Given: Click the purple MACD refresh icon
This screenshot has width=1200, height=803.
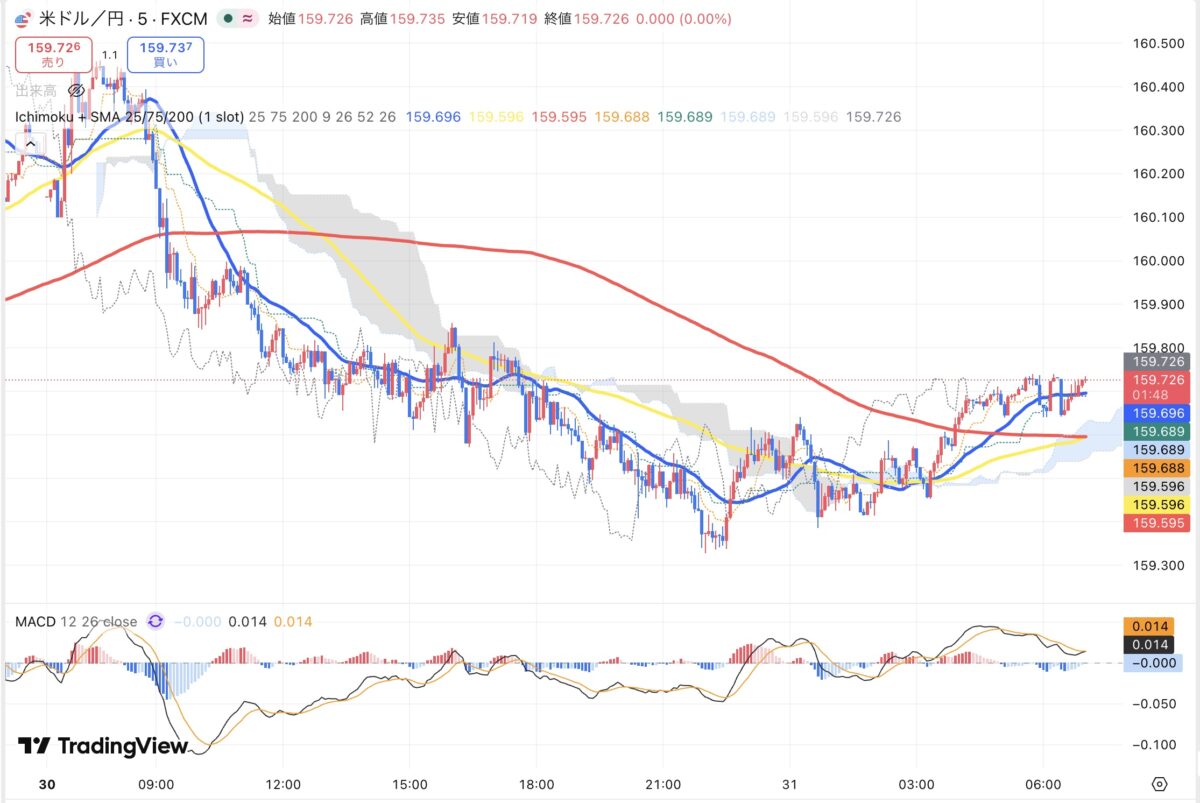Looking at the screenshot, I should pos(155,621).
